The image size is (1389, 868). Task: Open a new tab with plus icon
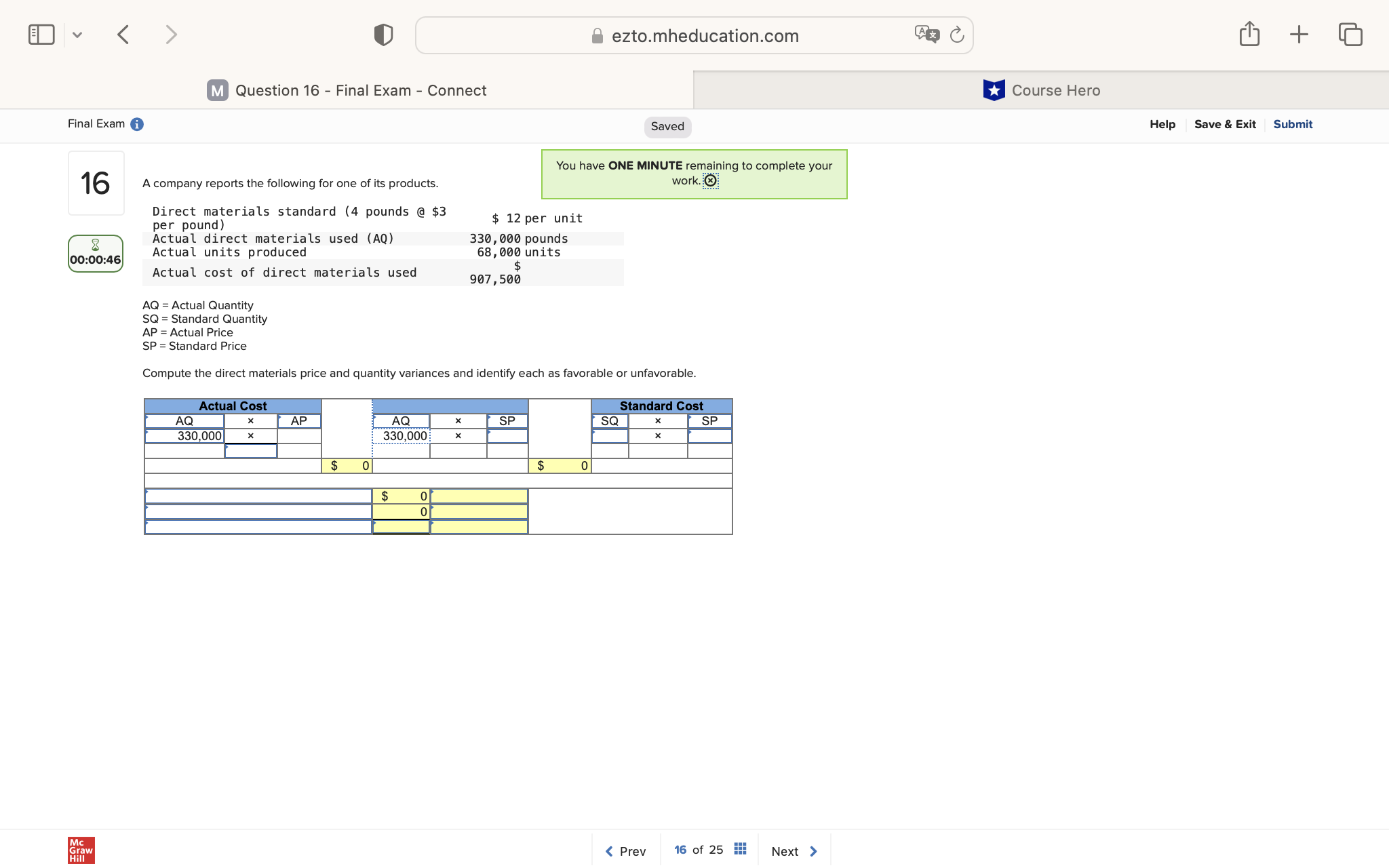pyautogui.click(x=1299, y=35)
